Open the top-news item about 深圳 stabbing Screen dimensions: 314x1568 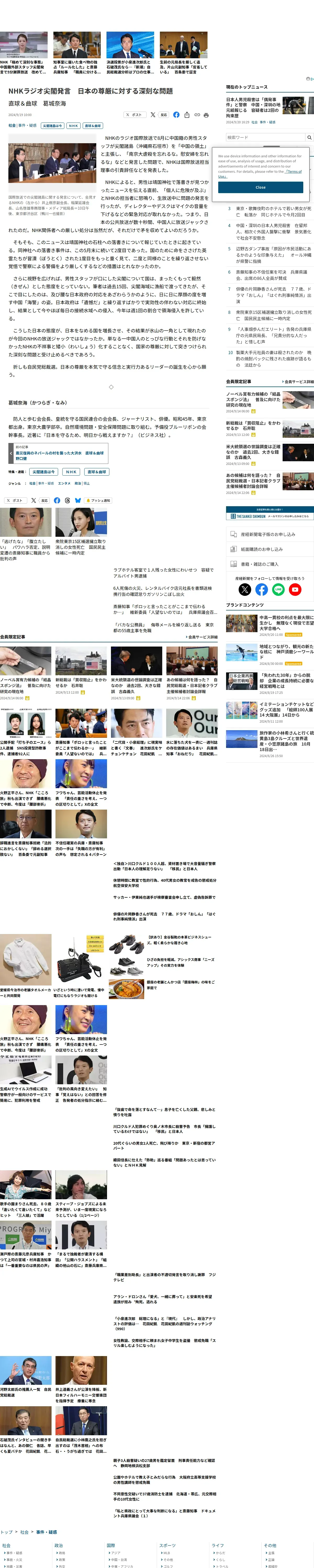253,107
